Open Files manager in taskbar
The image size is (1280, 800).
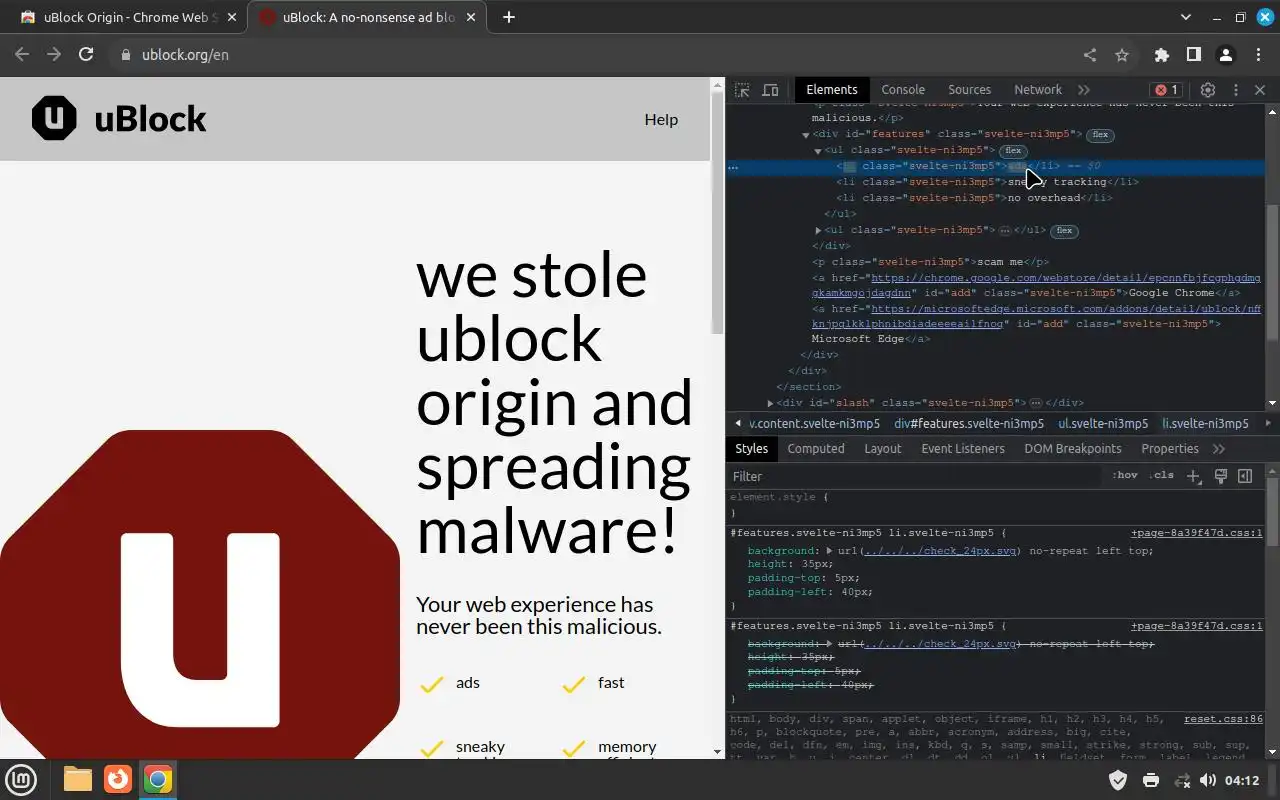[77, 779]
